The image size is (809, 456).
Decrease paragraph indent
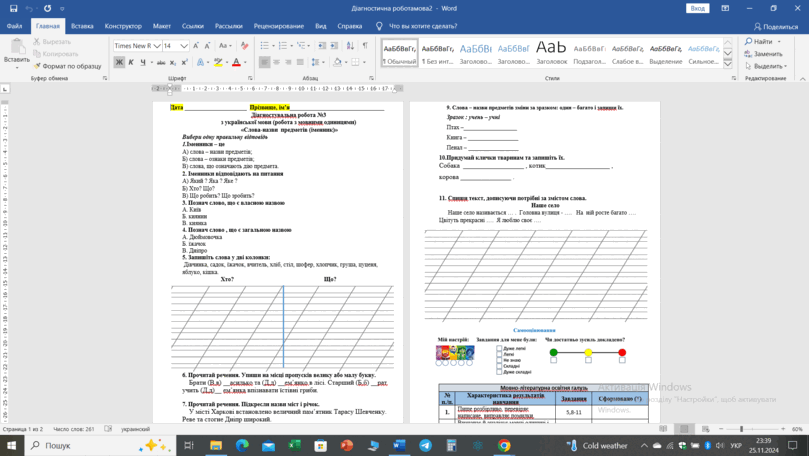pos(322,46)
